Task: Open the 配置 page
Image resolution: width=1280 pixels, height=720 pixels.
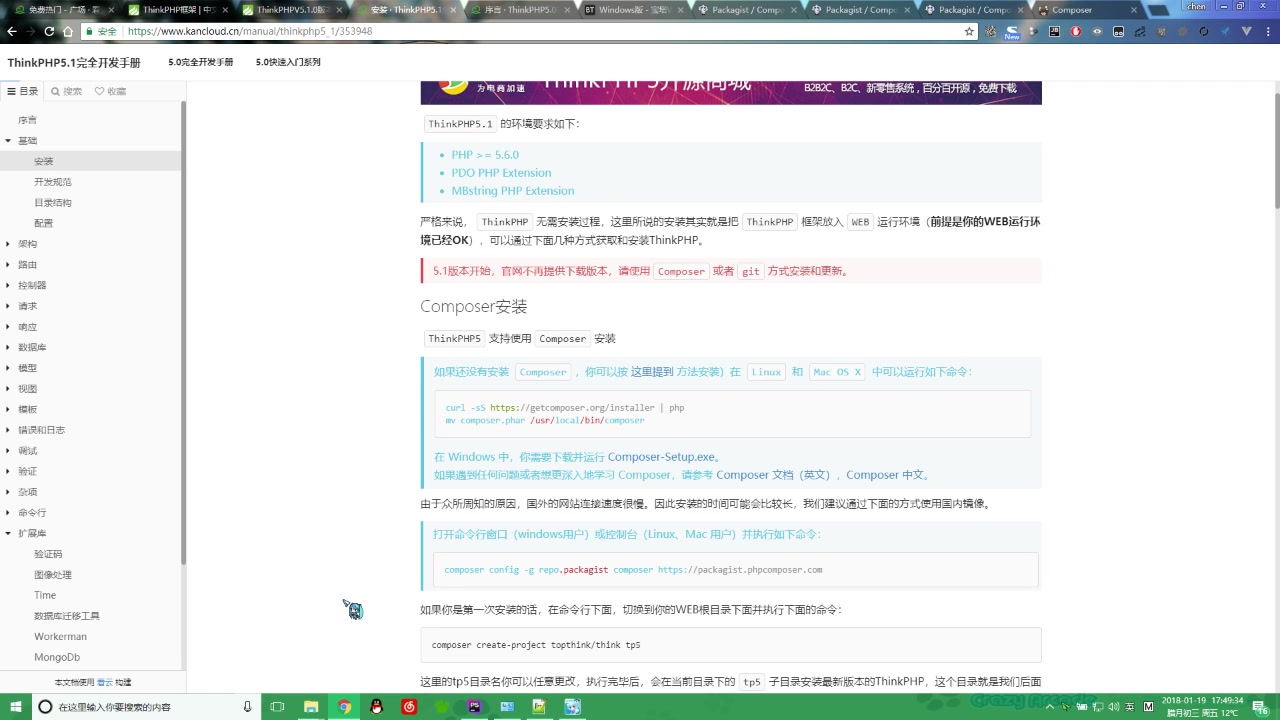Action: click(x=44, y=223)
